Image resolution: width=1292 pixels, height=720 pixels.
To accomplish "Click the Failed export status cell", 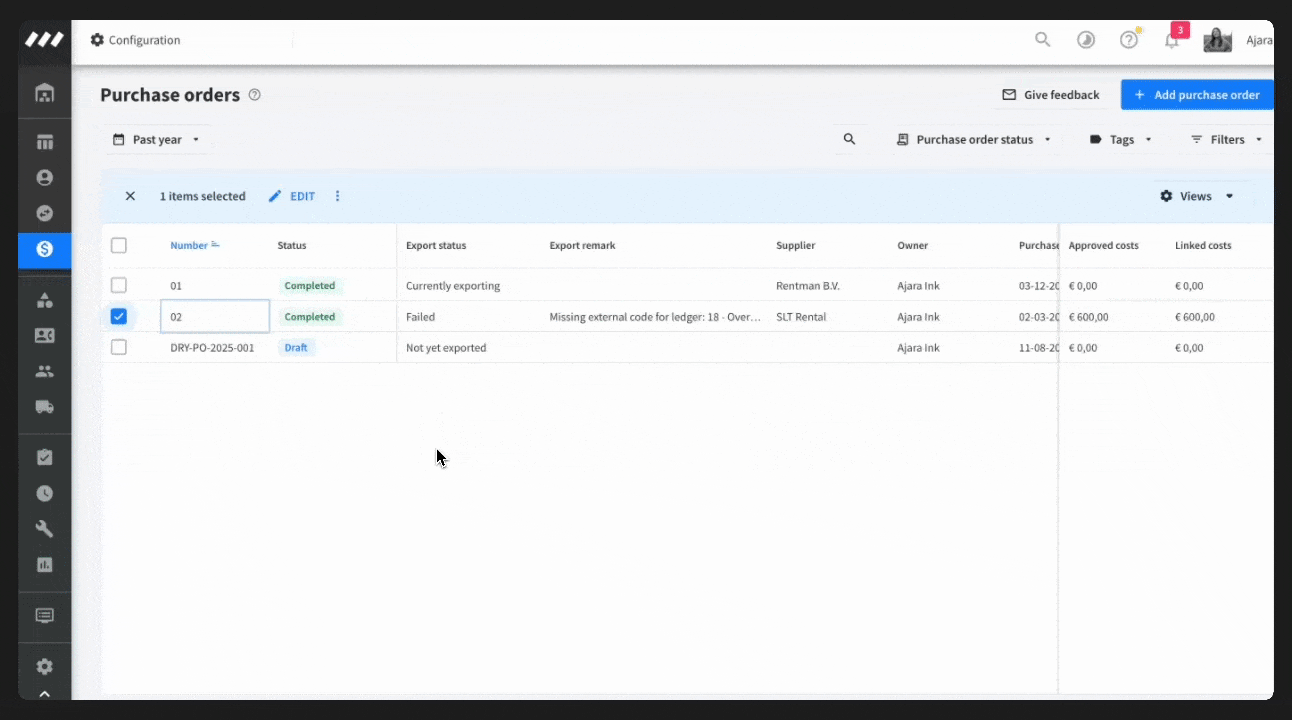I will click(x=420, y=317).
